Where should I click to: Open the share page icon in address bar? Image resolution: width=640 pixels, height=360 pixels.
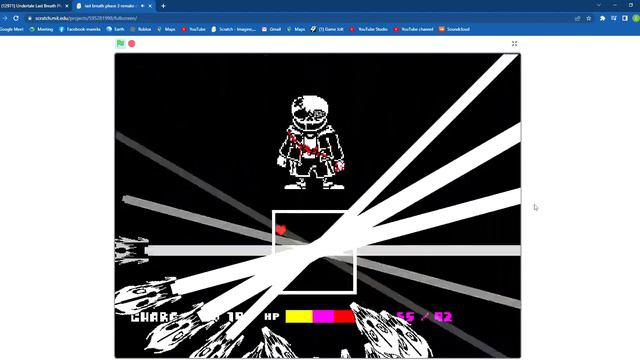point(578,18)
